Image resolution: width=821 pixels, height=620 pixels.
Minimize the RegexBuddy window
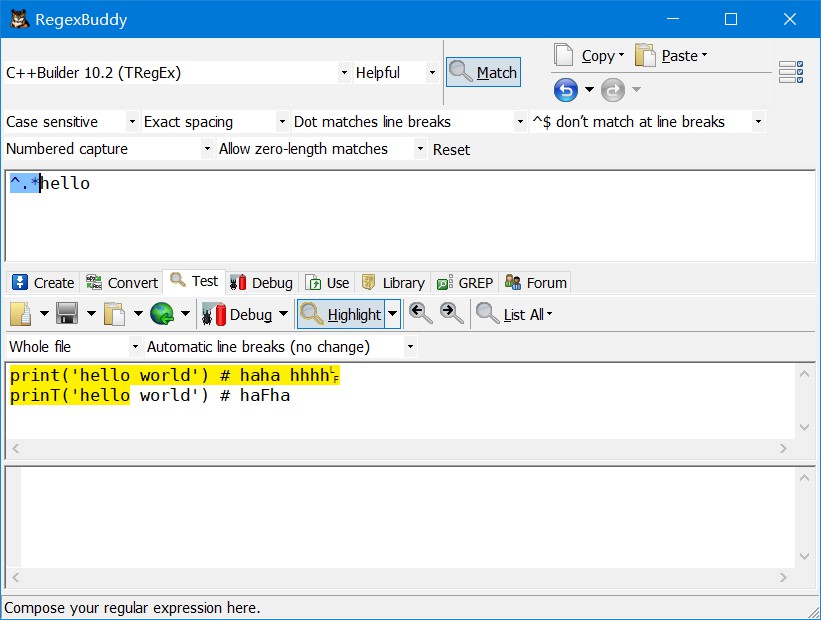coord(673,19)
